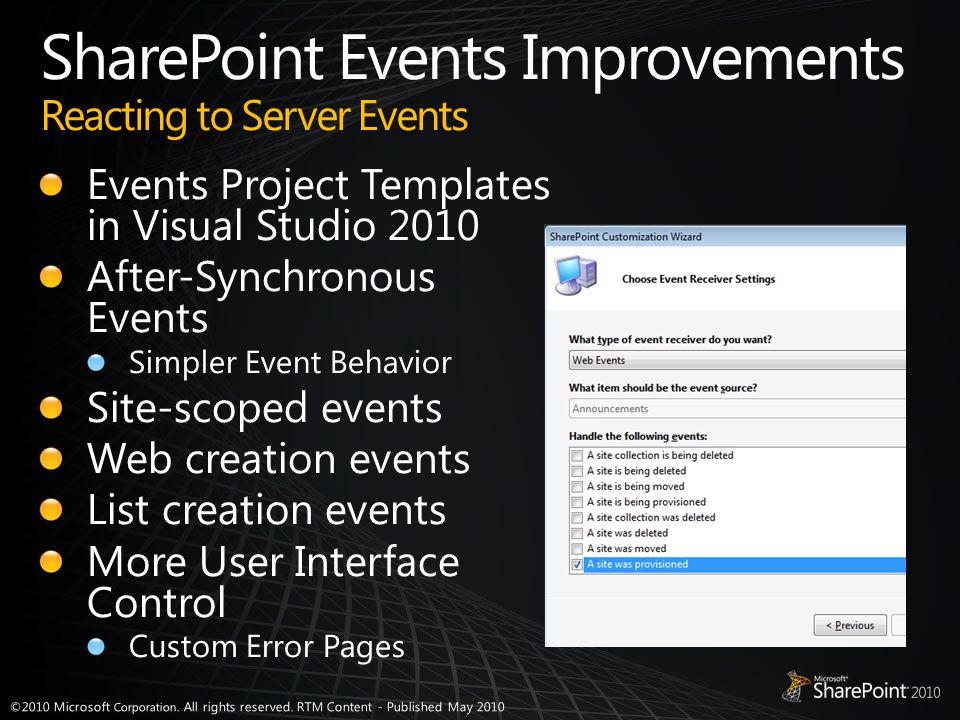The width and height of the screenshot is (960, 720).
Task: Click the 'SharePoint Events Improvements' slide title
Action: 473,58
